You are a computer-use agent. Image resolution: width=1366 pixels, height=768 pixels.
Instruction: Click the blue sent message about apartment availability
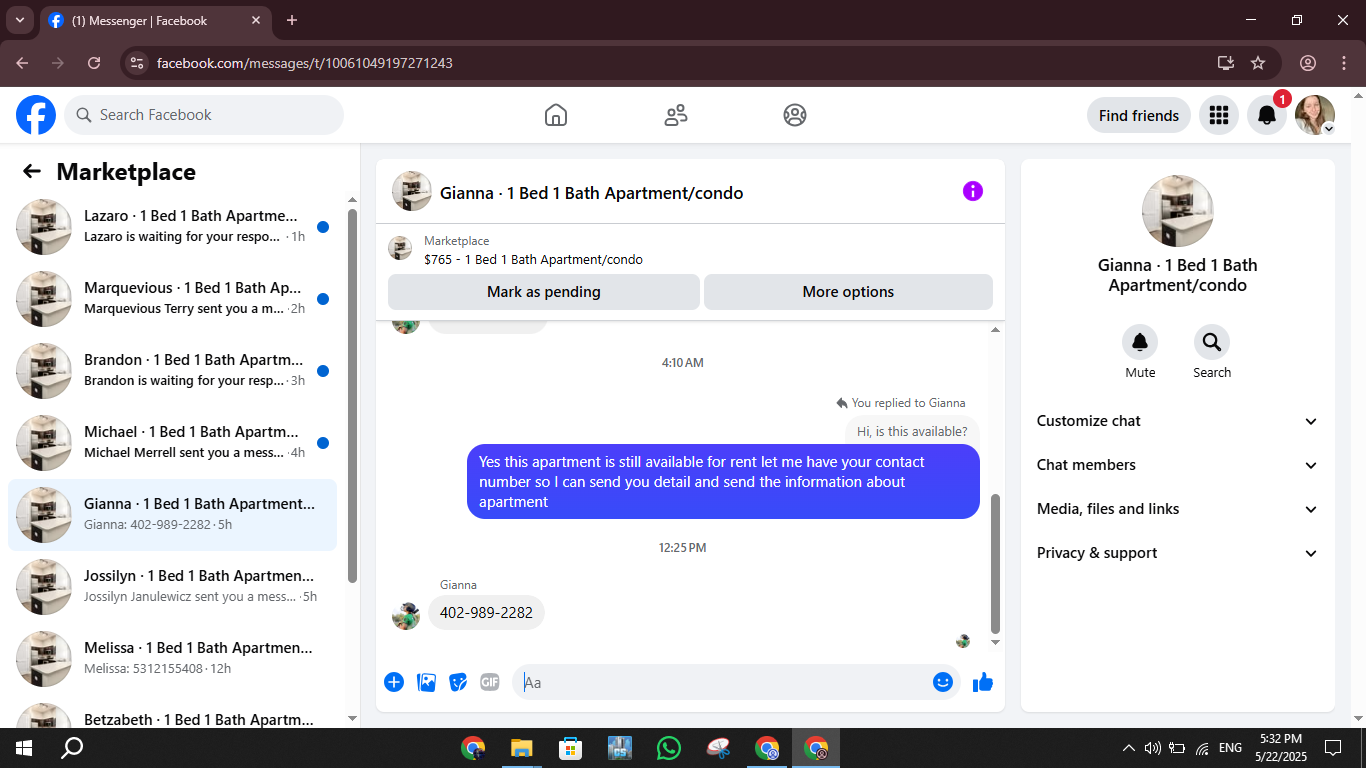(x=723, y=482)
